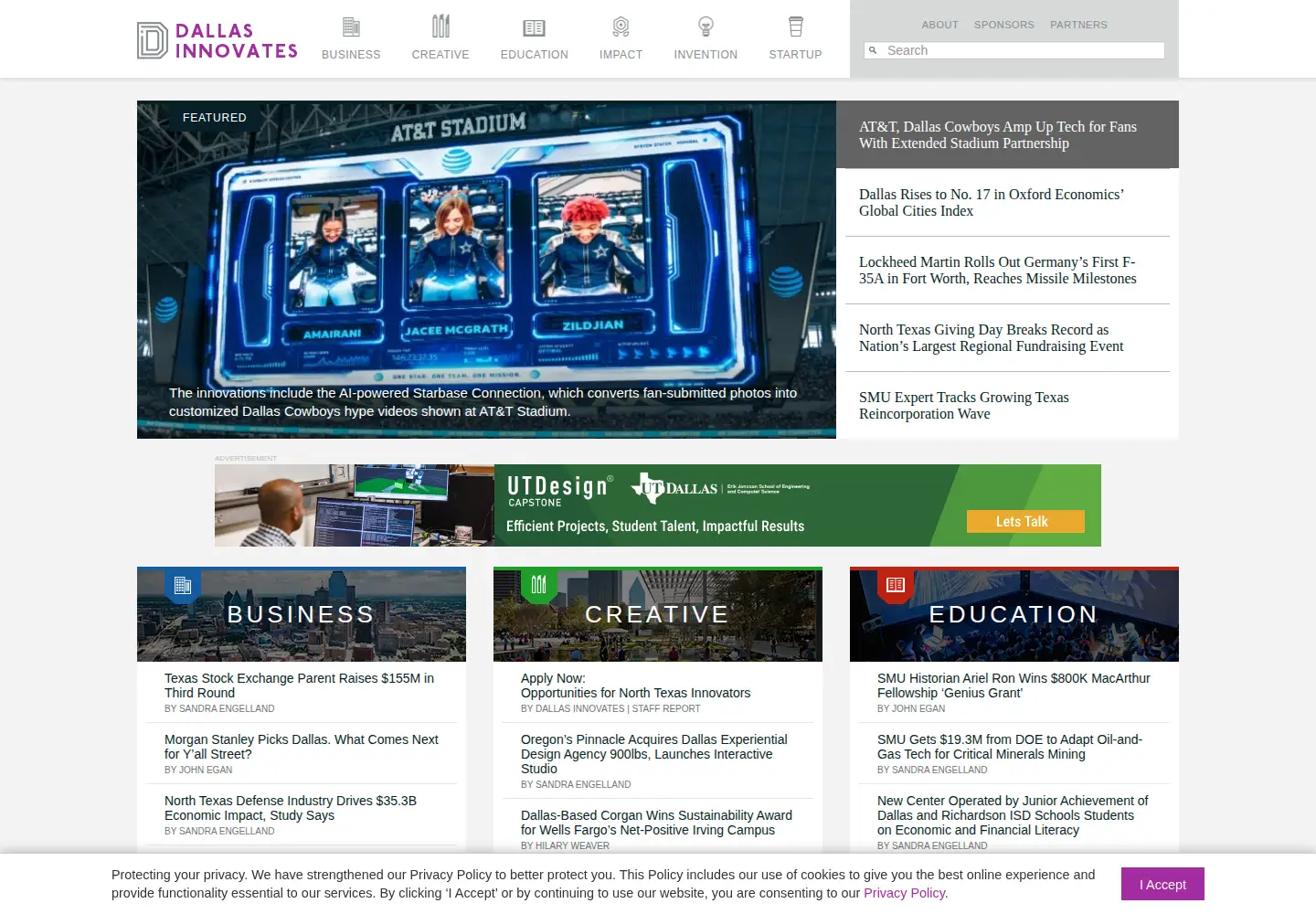Viewport: 1316px width, 914px height.
Task: Click the Dallas Innovates logo
Action: [218, 40]
